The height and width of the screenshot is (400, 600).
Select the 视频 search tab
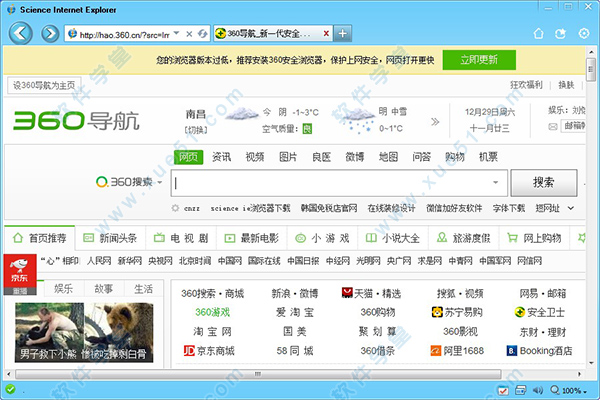254,157
